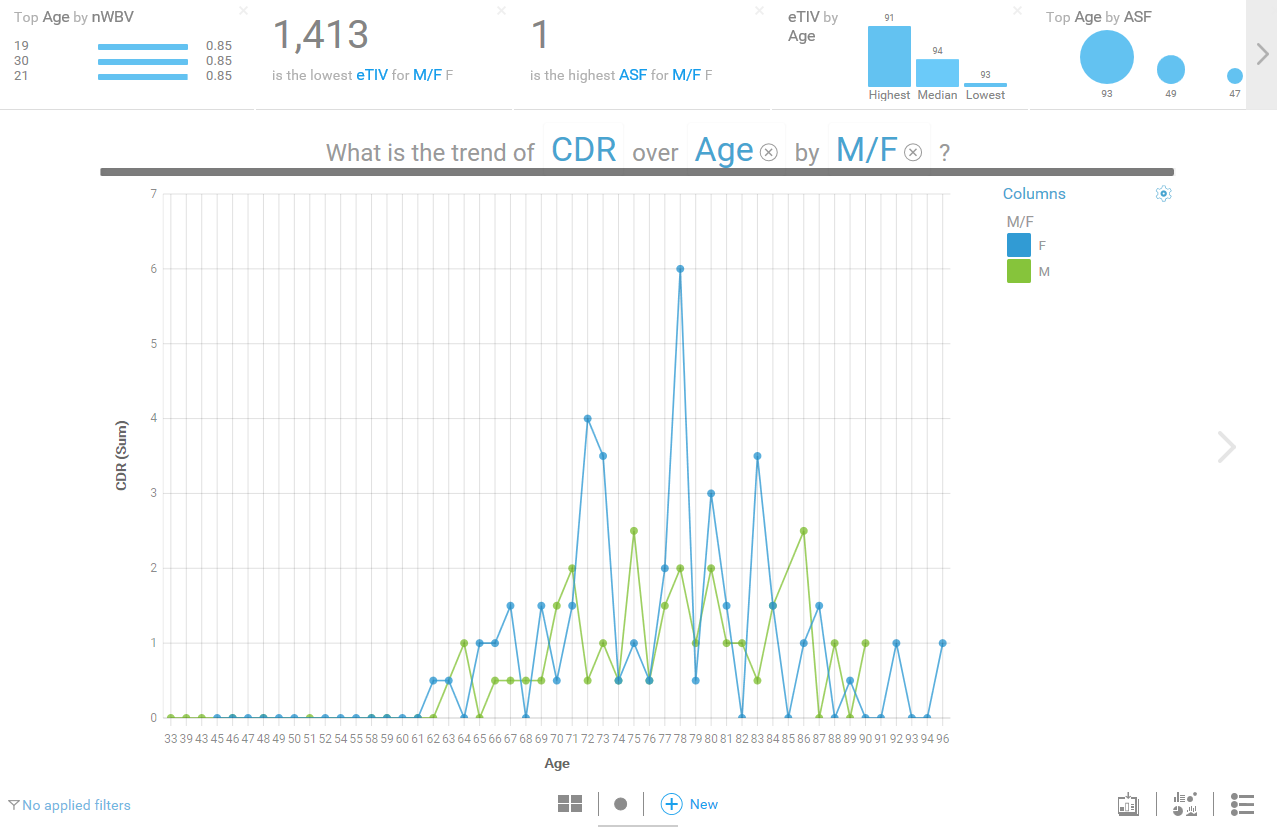
Task: Dismiss the lowest eTIV insight card
Action: (502, 10)
